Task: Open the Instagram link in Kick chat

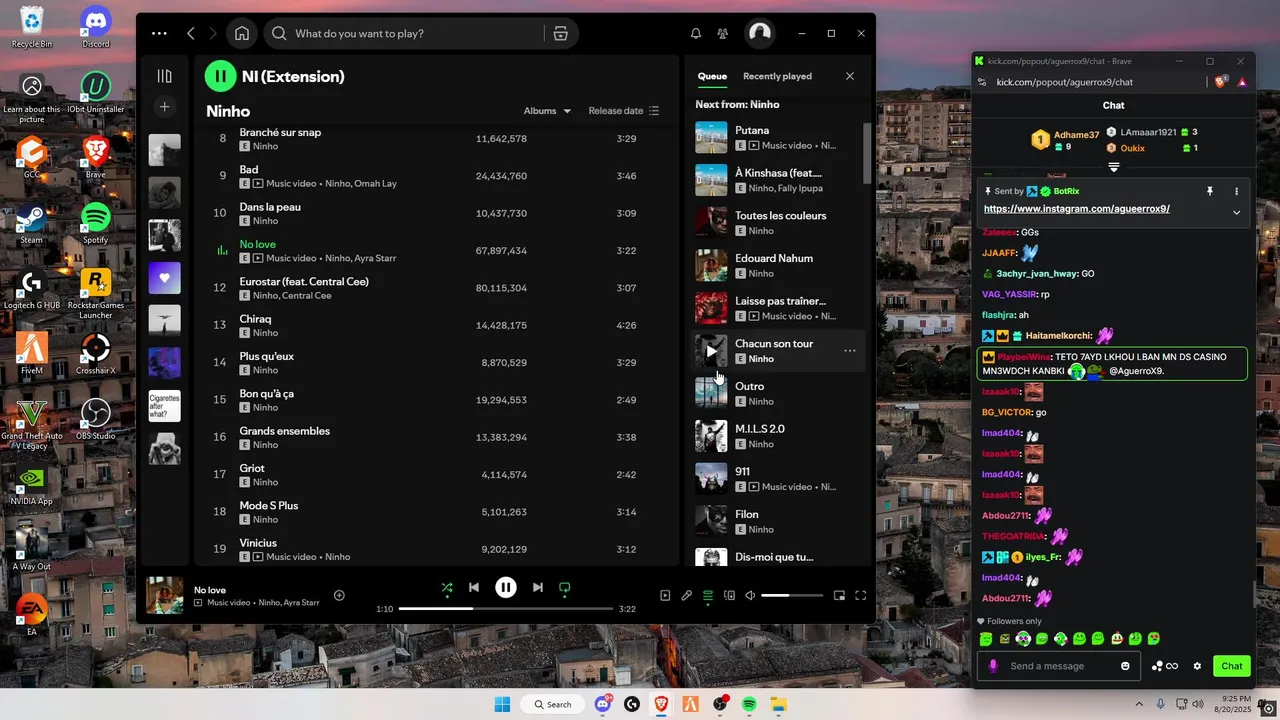Action: (x=1077, y=209)
